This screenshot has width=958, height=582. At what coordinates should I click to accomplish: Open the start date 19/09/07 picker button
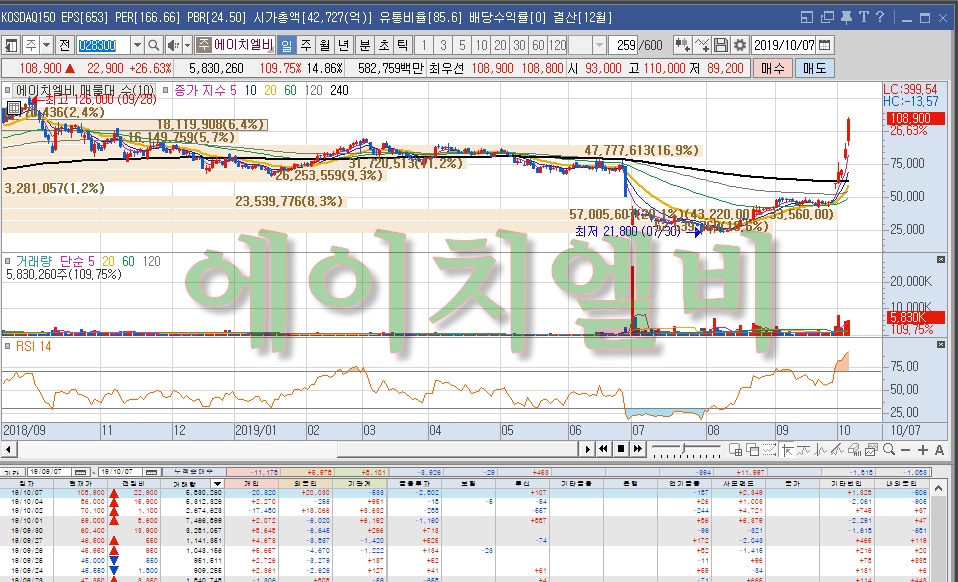click(81, 472)
